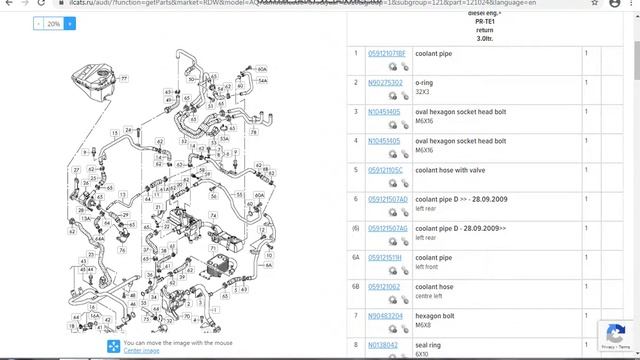640x360 pixels.
Task: Click callout 71 in the parts diagram
Action: click(x=213, y=248)
